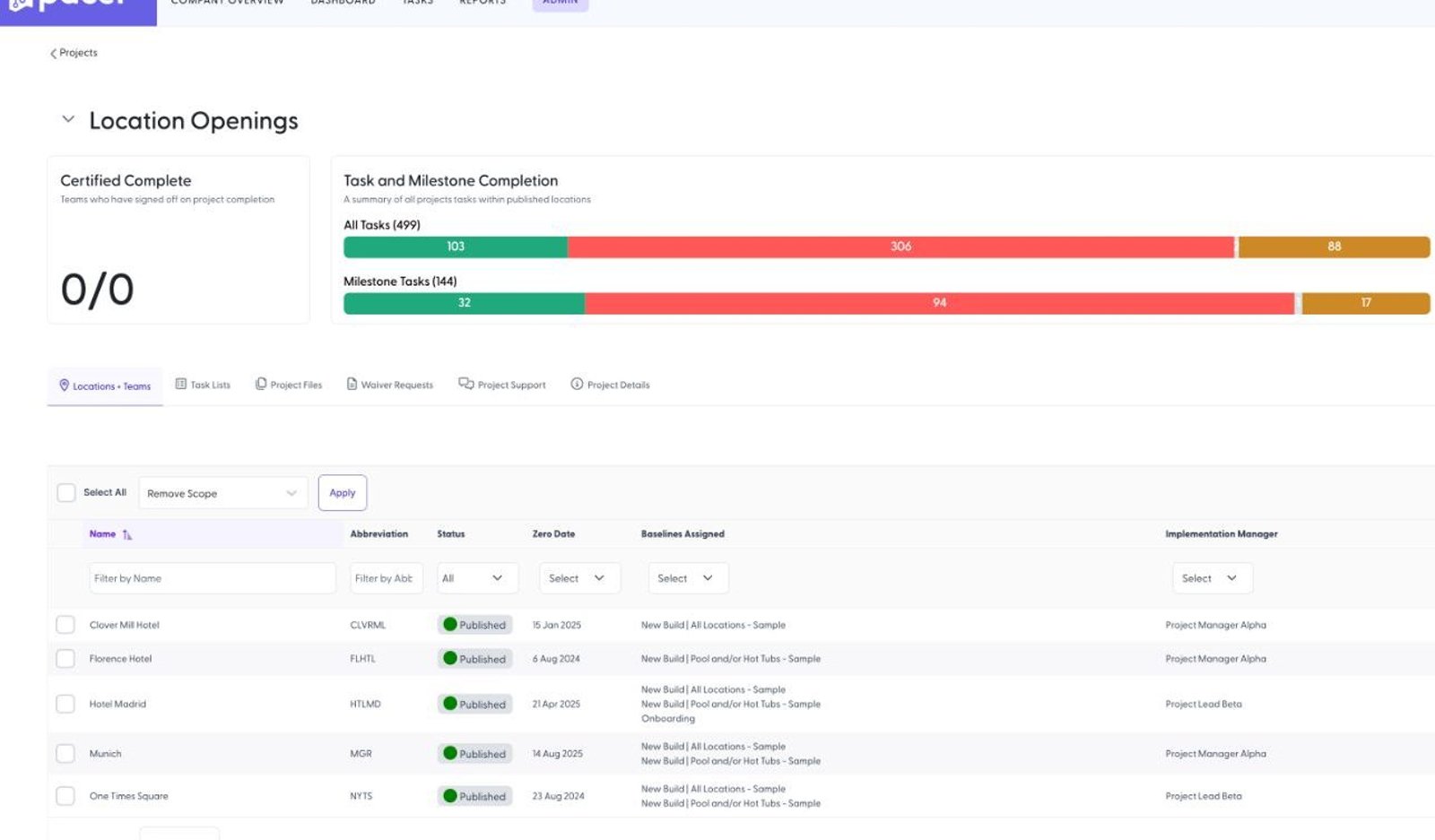This screenshot has height=840, width=1435.
Task: Tick the Clover Mill Hotel row checkbox
Action: click(x=65, y=625)
